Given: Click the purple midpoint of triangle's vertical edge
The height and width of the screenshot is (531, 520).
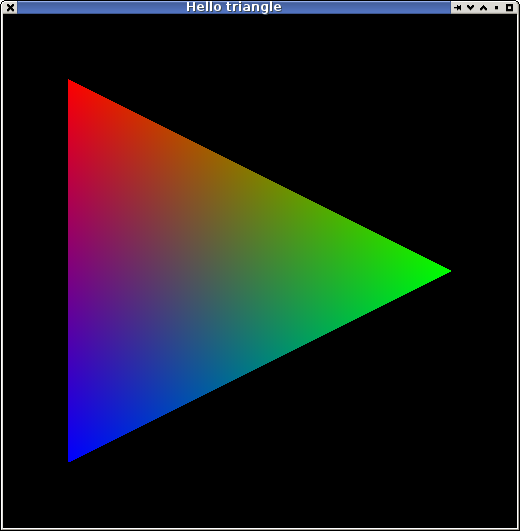Looking at the screenshot, I should pos(73,271).
